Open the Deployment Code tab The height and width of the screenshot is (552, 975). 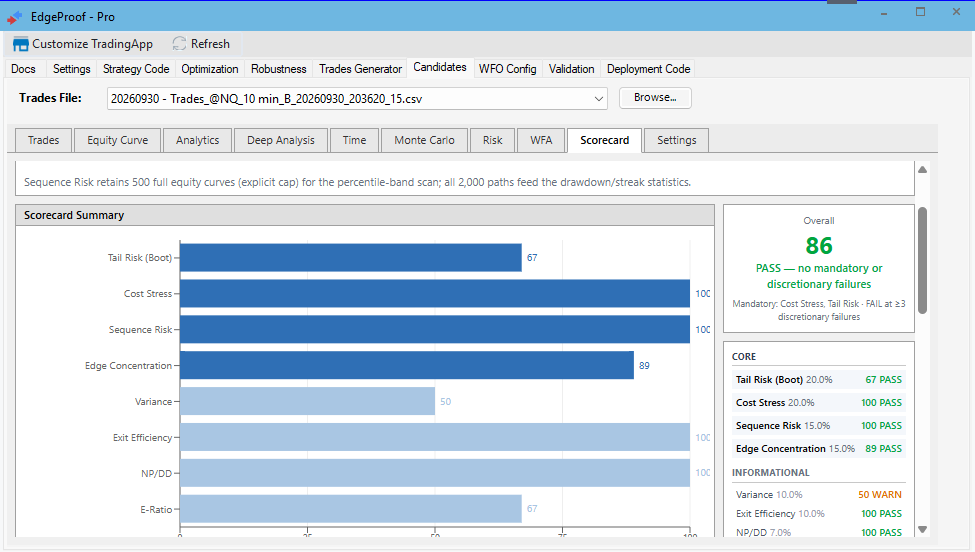(649, 69)
